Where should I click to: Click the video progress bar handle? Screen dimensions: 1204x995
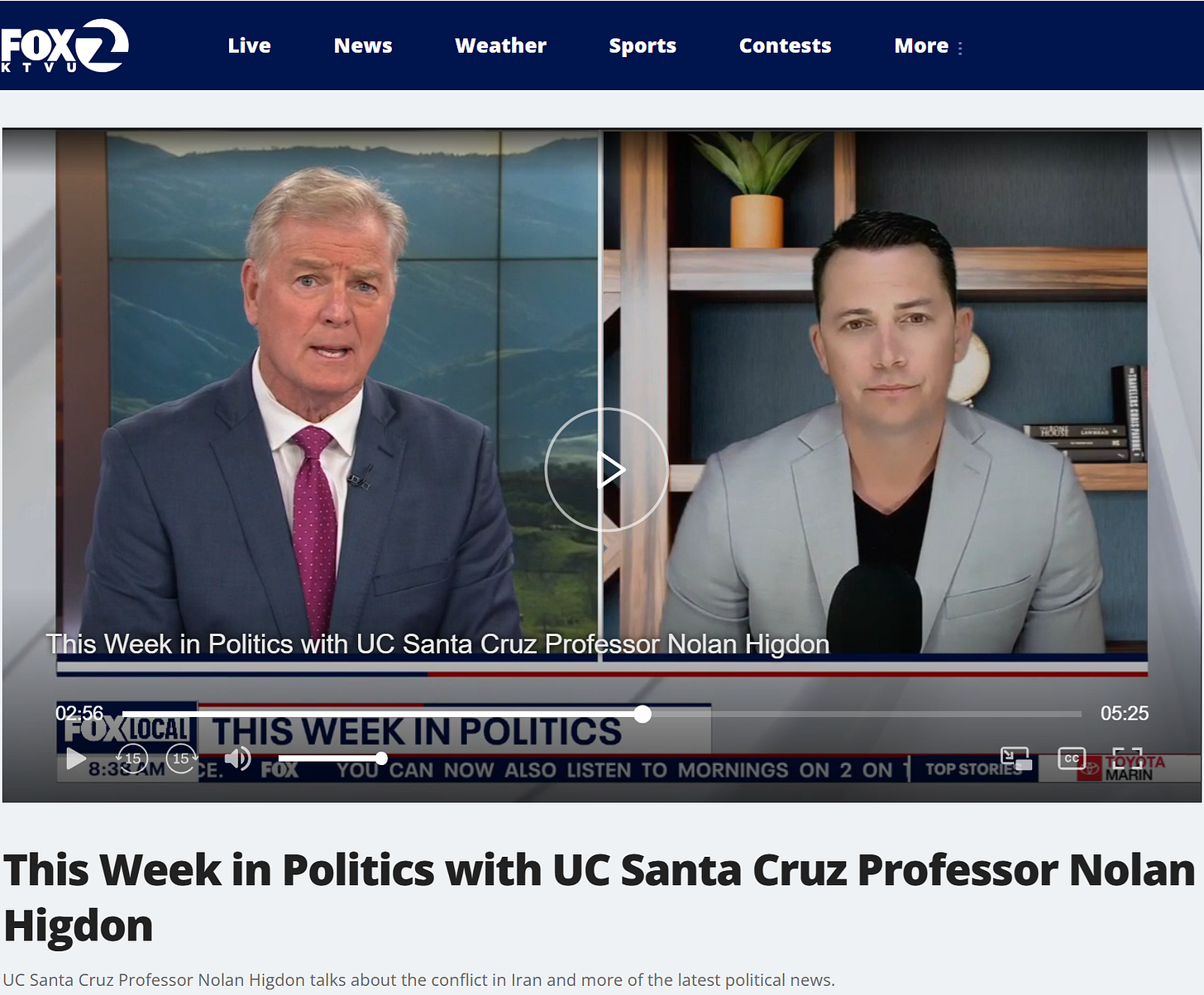pyautogui.click(x=643, y=714)
